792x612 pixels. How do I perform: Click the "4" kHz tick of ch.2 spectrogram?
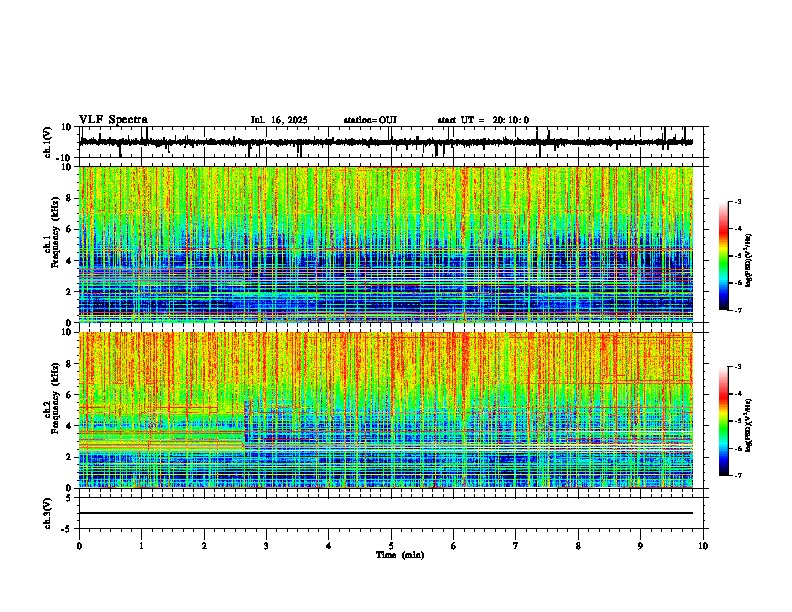(70, 426)
